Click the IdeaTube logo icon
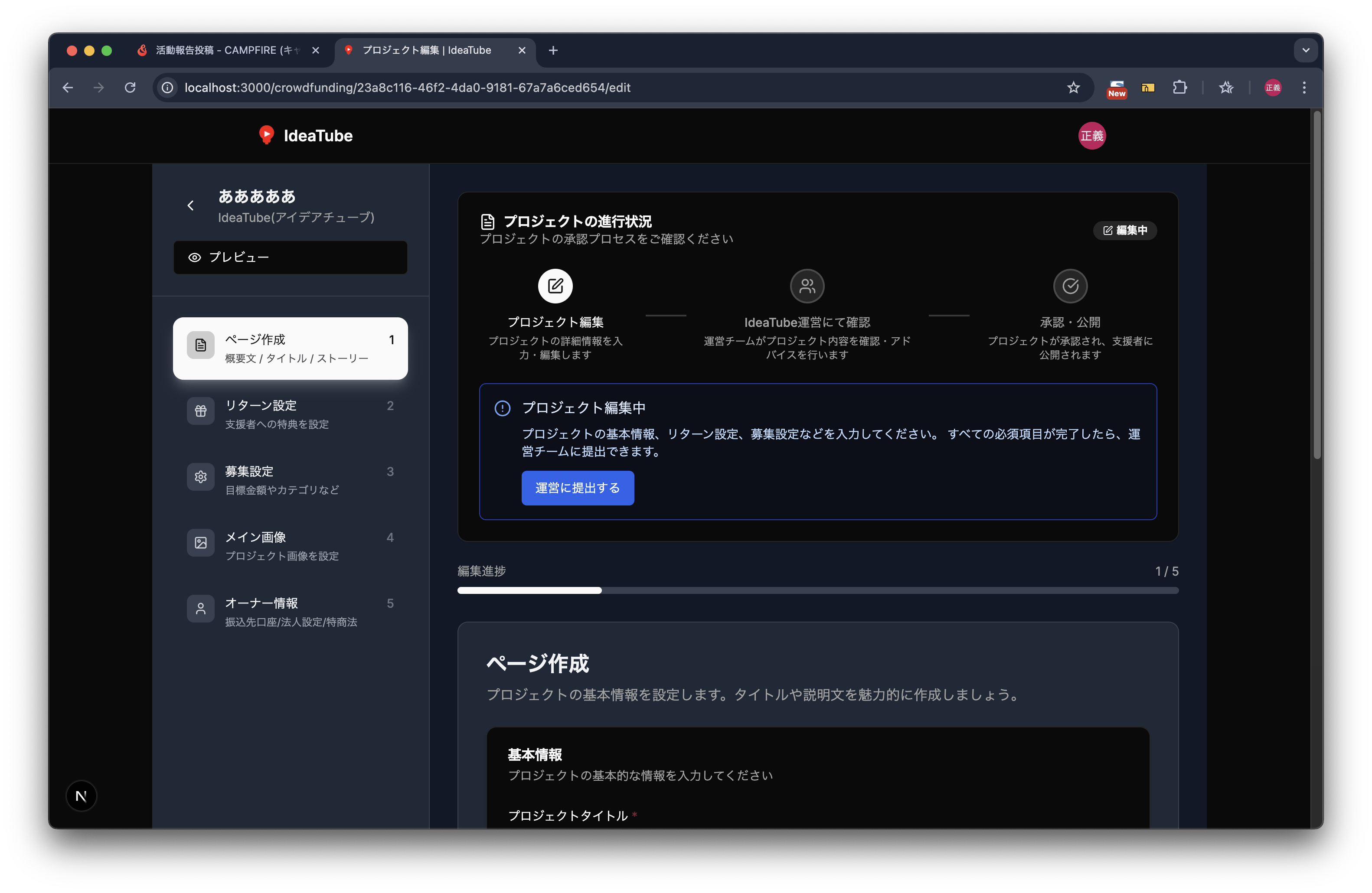 (x=266, y=135)
